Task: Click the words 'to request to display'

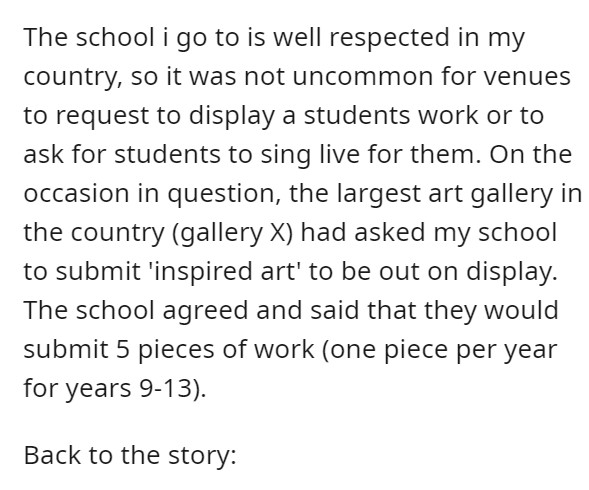Action: [149, 115]
